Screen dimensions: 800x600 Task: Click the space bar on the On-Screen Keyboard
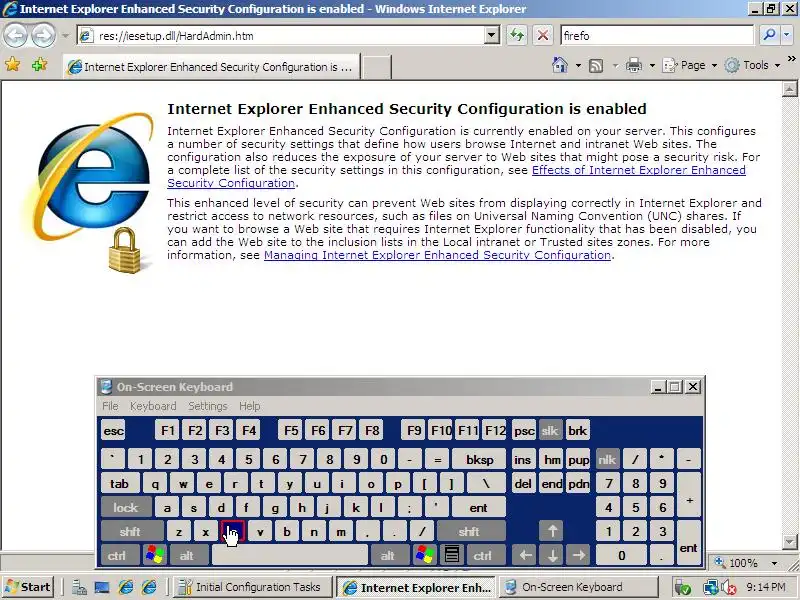289,555
